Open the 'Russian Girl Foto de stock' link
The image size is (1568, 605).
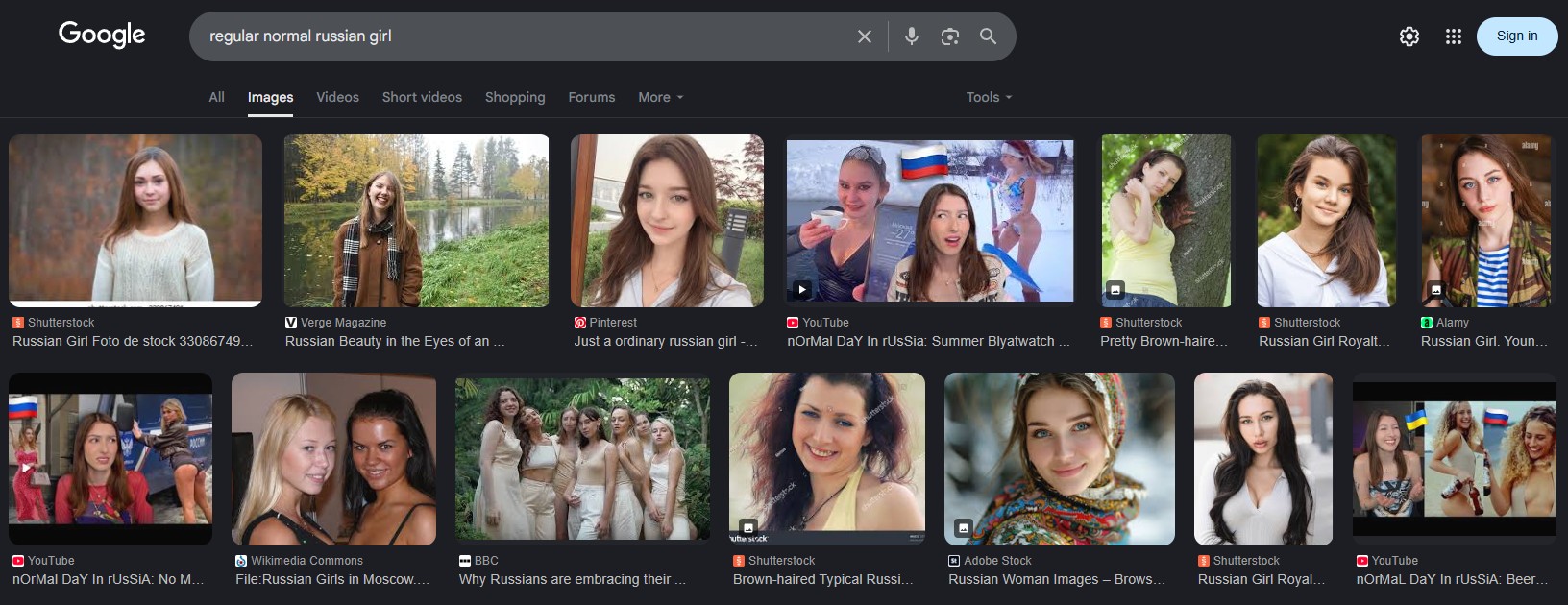click(x=133, y=341)
